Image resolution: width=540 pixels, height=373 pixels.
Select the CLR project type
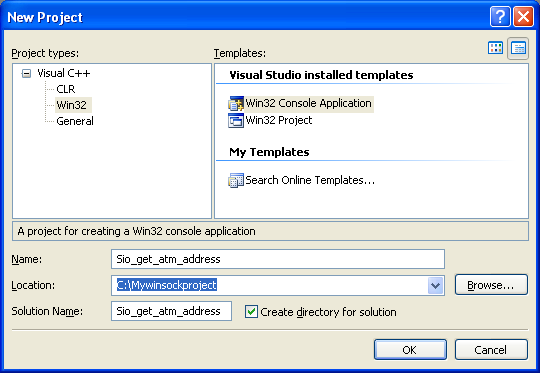(65, 89)
